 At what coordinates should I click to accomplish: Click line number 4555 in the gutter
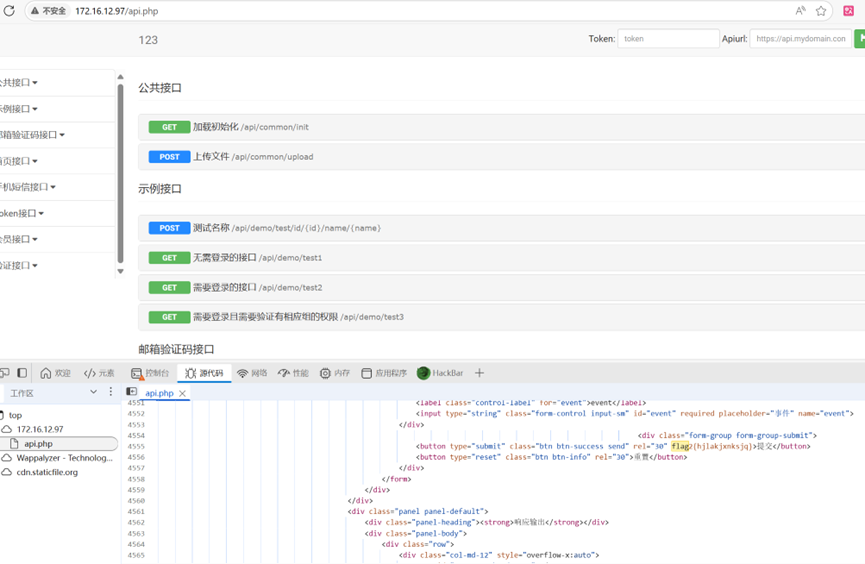tap(136, 446)
